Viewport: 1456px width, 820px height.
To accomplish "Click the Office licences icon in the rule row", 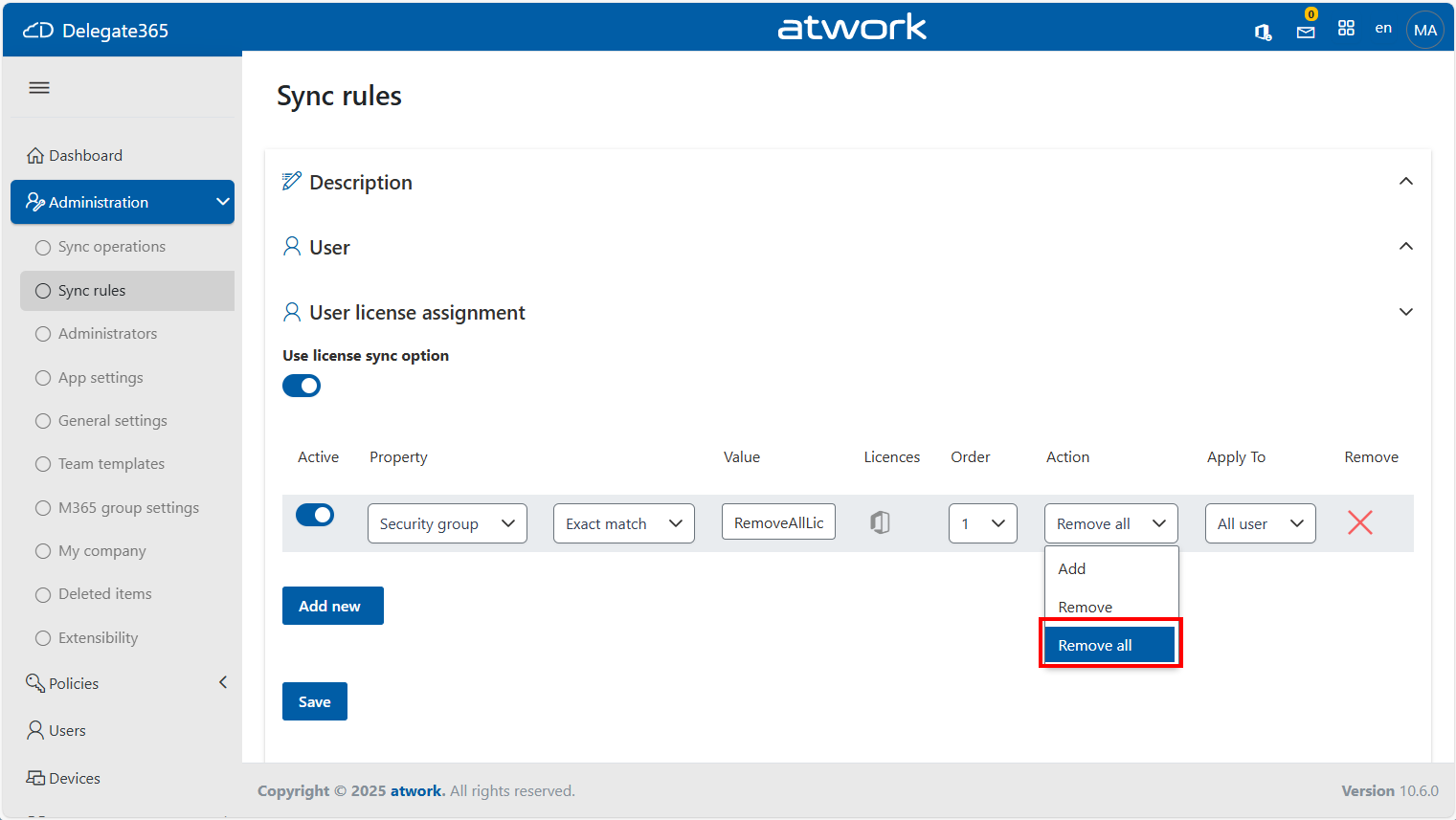I will click(x=880, y=522).
